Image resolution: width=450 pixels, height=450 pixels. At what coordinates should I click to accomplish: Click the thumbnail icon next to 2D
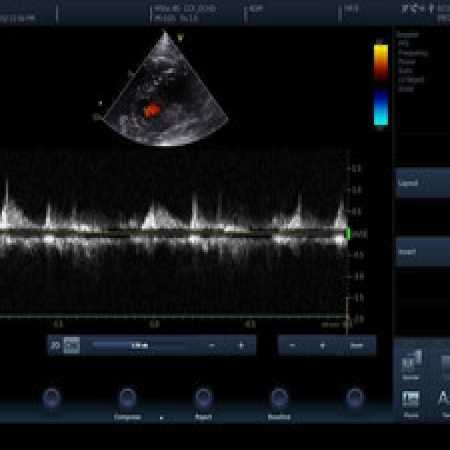coord(72,345)
